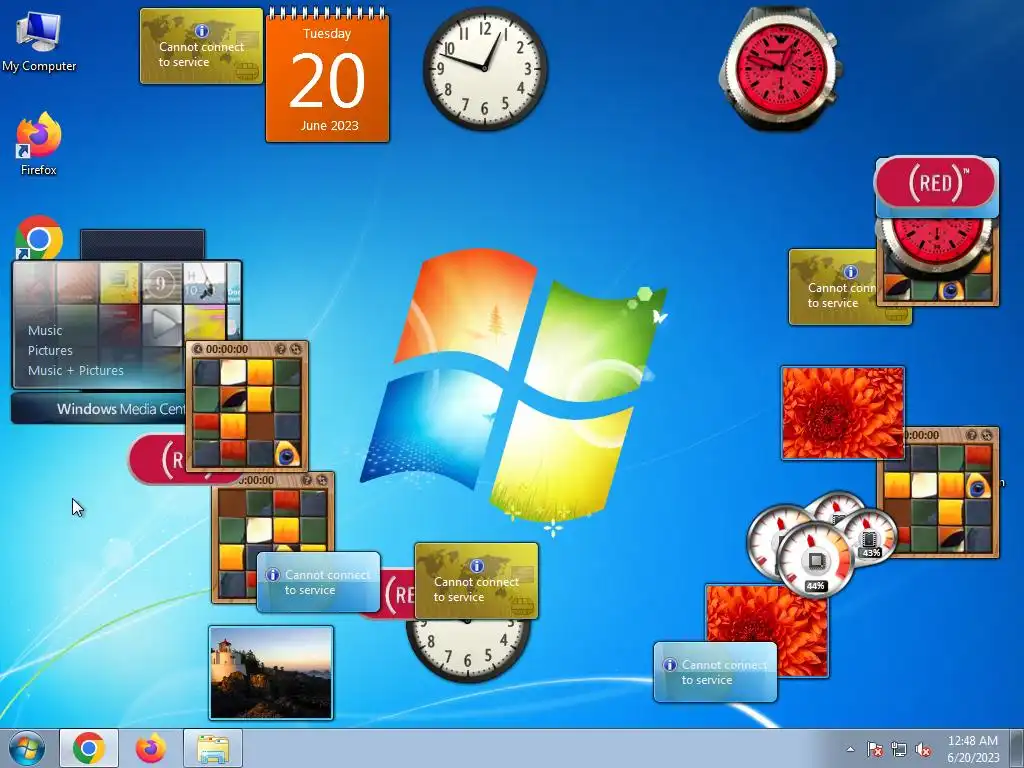
Task: Select the play-arrow thumbnail in Media Center gadget
Action: click(x=162, y=324)
